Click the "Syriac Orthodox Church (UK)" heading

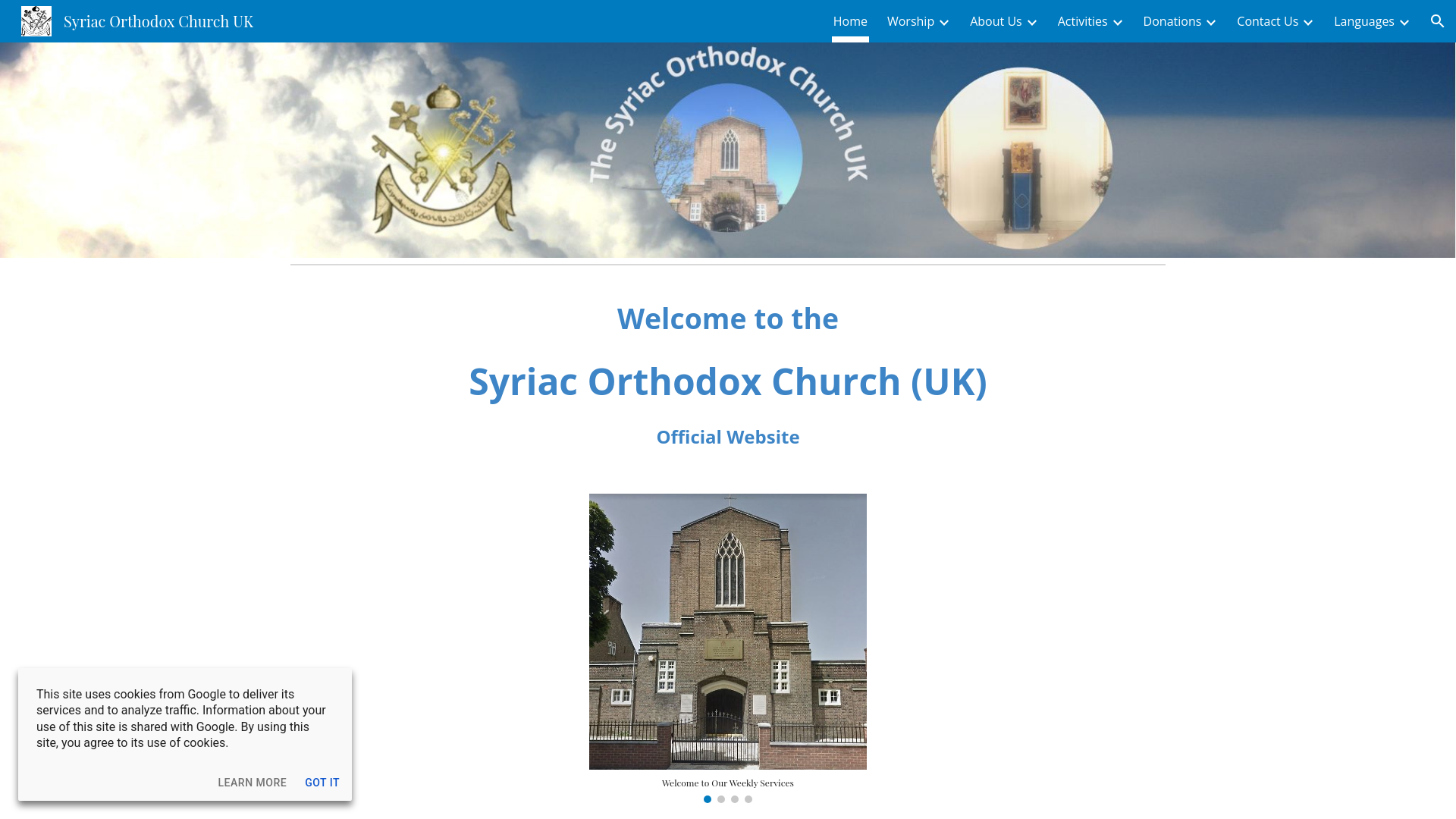pyautogui.click(x=728, y=381)
